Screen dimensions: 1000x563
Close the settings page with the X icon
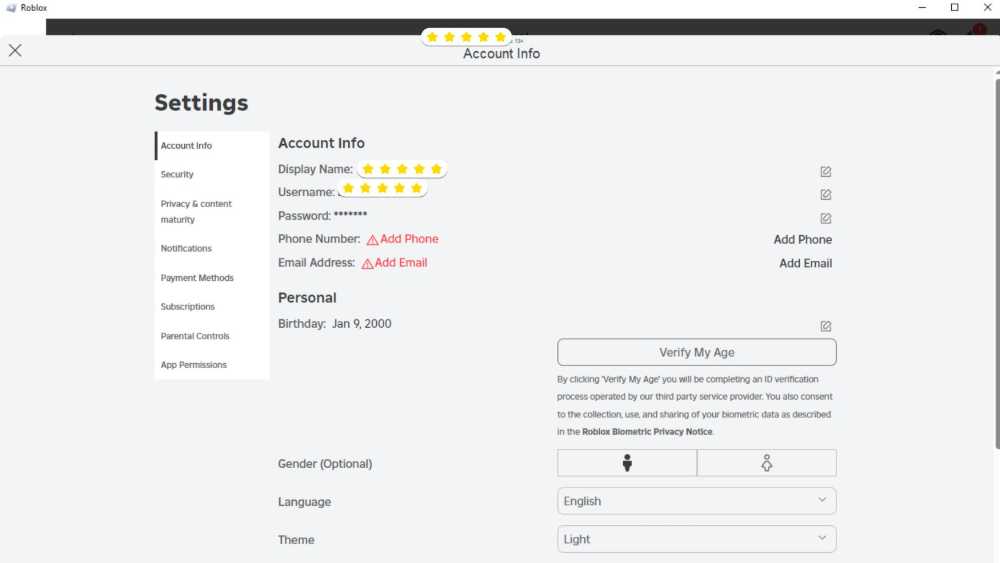point(15,50)
